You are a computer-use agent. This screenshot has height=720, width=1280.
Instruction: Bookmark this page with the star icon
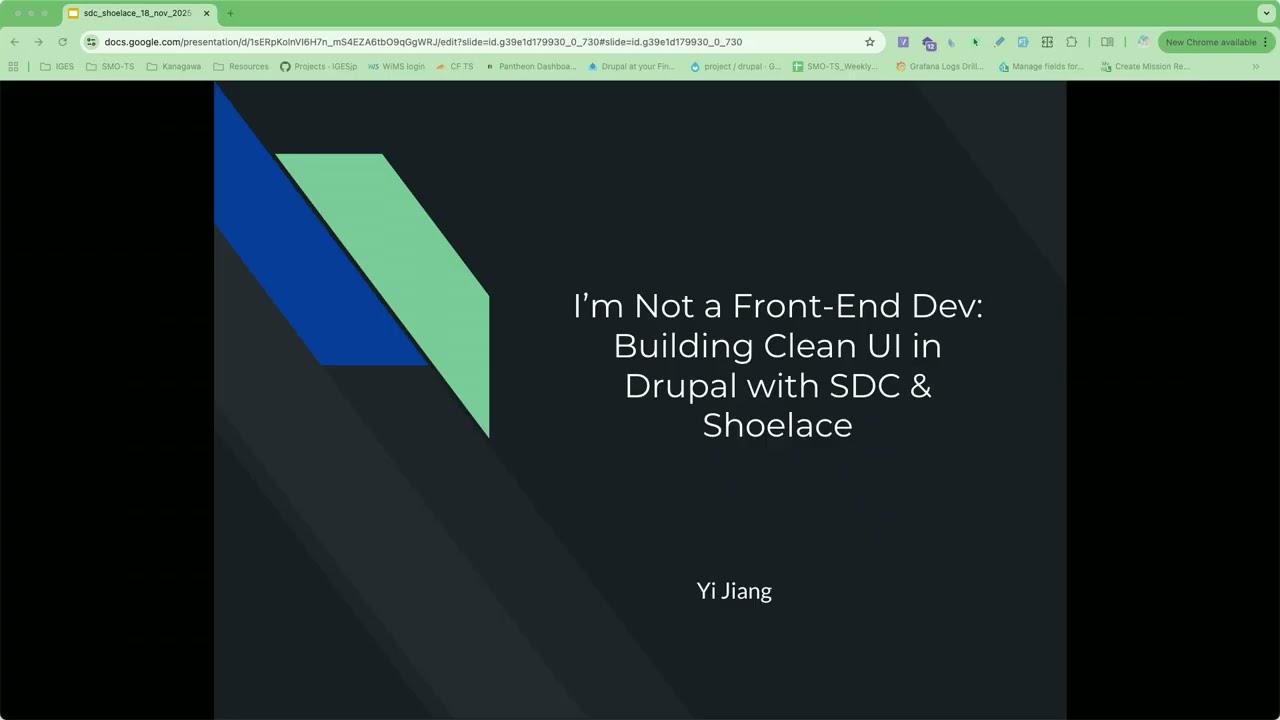pos(870,42)
